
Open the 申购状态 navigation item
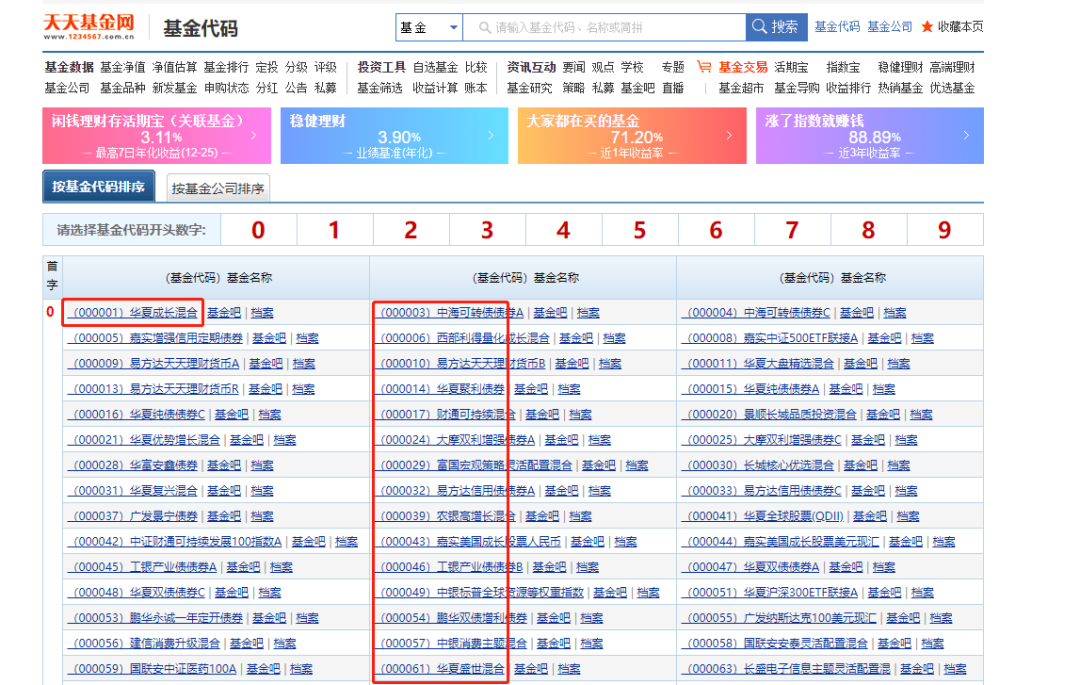tap(226, 88)
